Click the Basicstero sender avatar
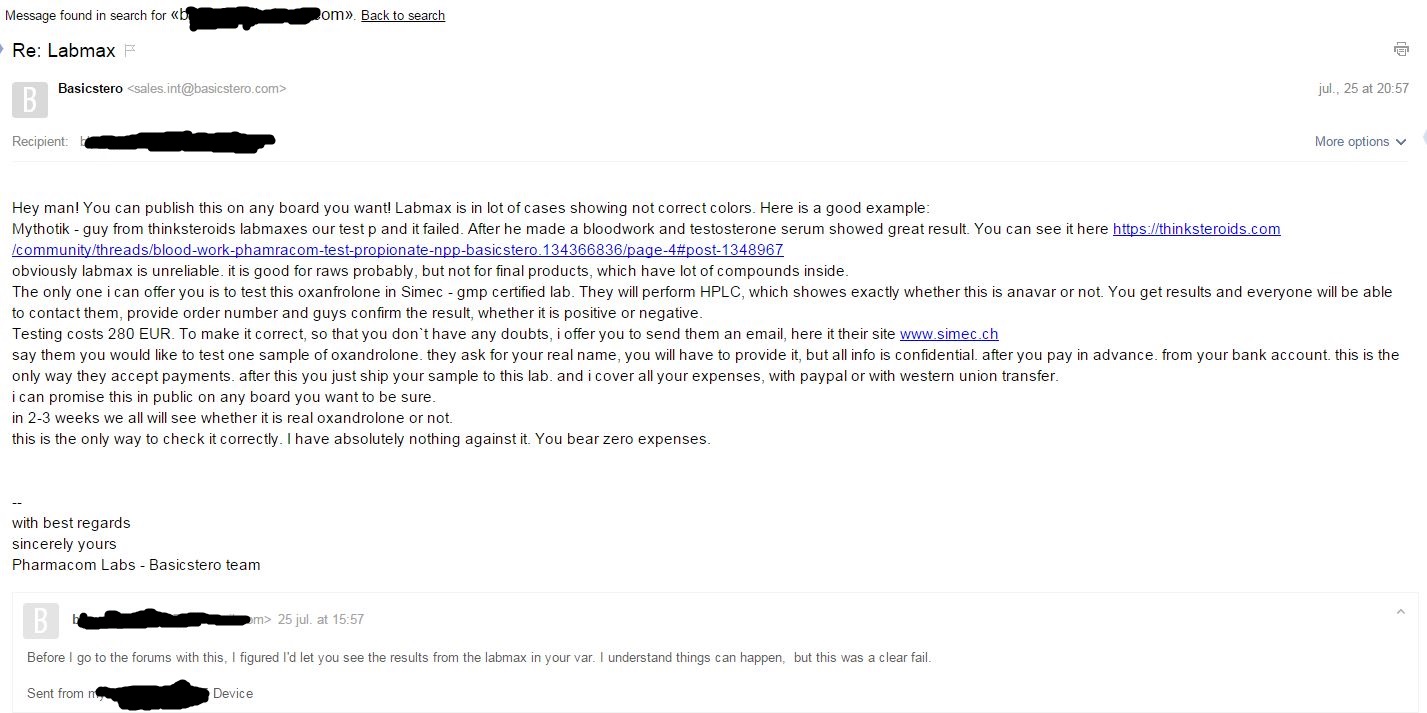The width and height of the screenshot is (1427, 713). point(30,100)
